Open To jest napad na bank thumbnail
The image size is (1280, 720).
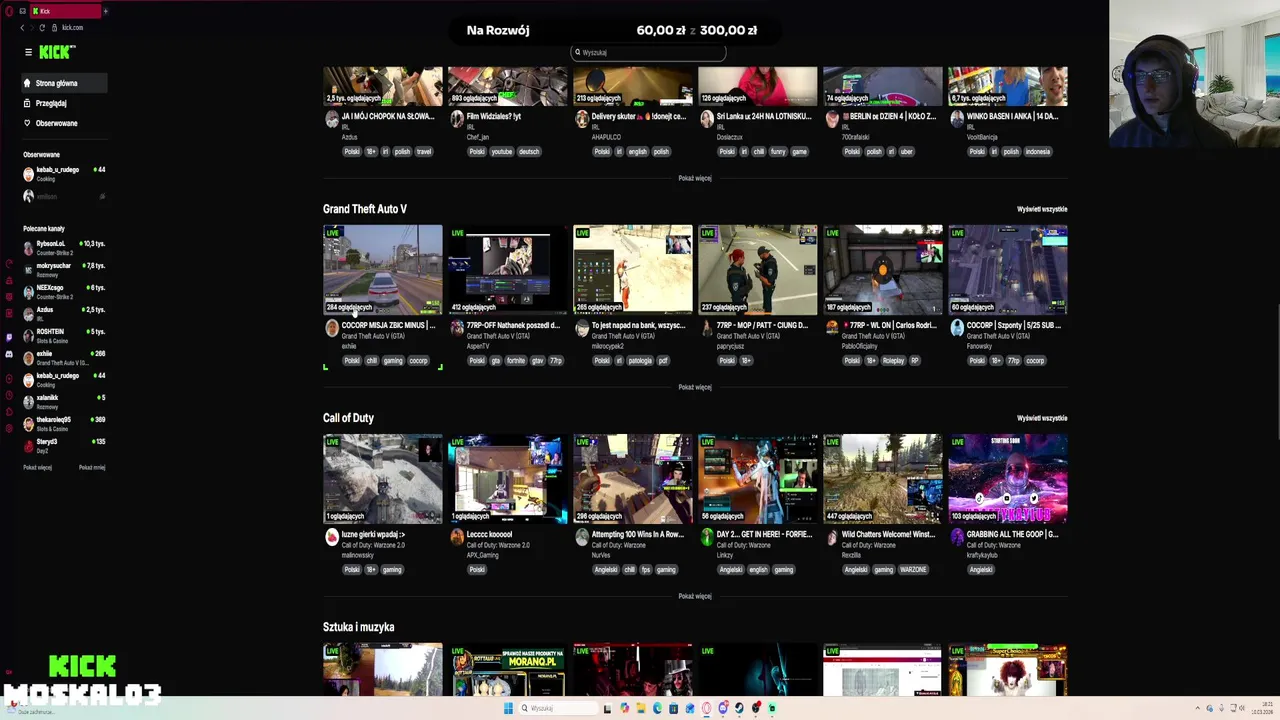point(632,270)
